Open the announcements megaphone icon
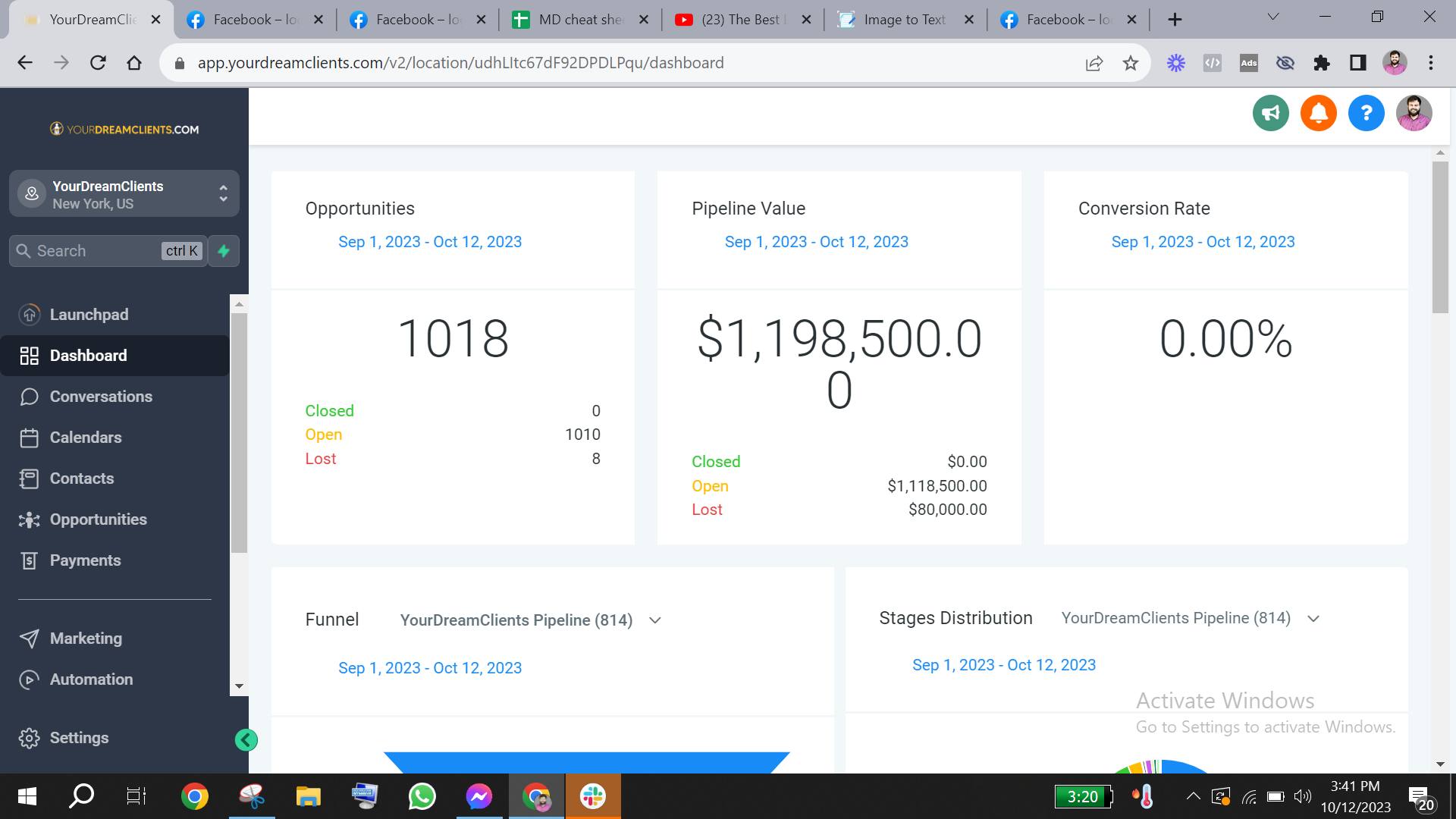 pyautogui.click(x=1270, y=113)
